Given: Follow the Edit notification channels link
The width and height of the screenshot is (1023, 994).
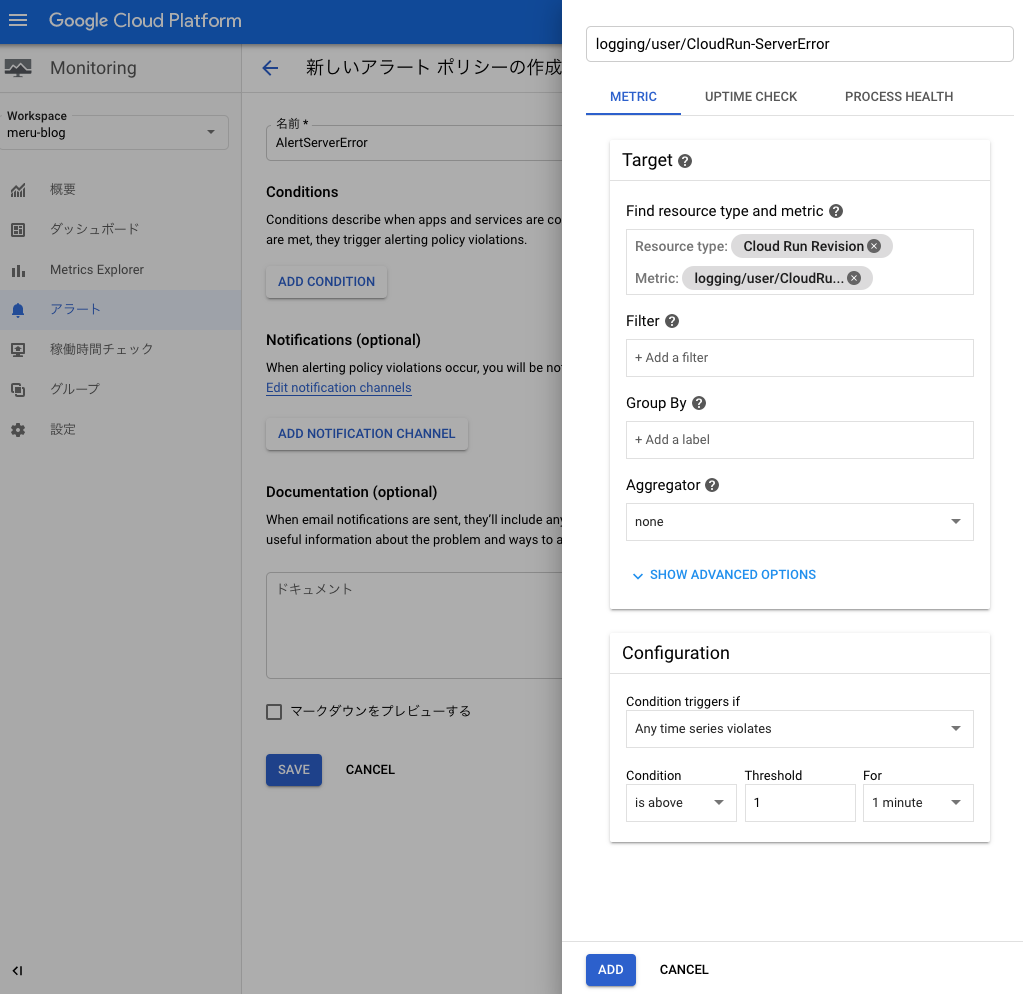Looking at the screenshot, I should [x=339, y=387].
